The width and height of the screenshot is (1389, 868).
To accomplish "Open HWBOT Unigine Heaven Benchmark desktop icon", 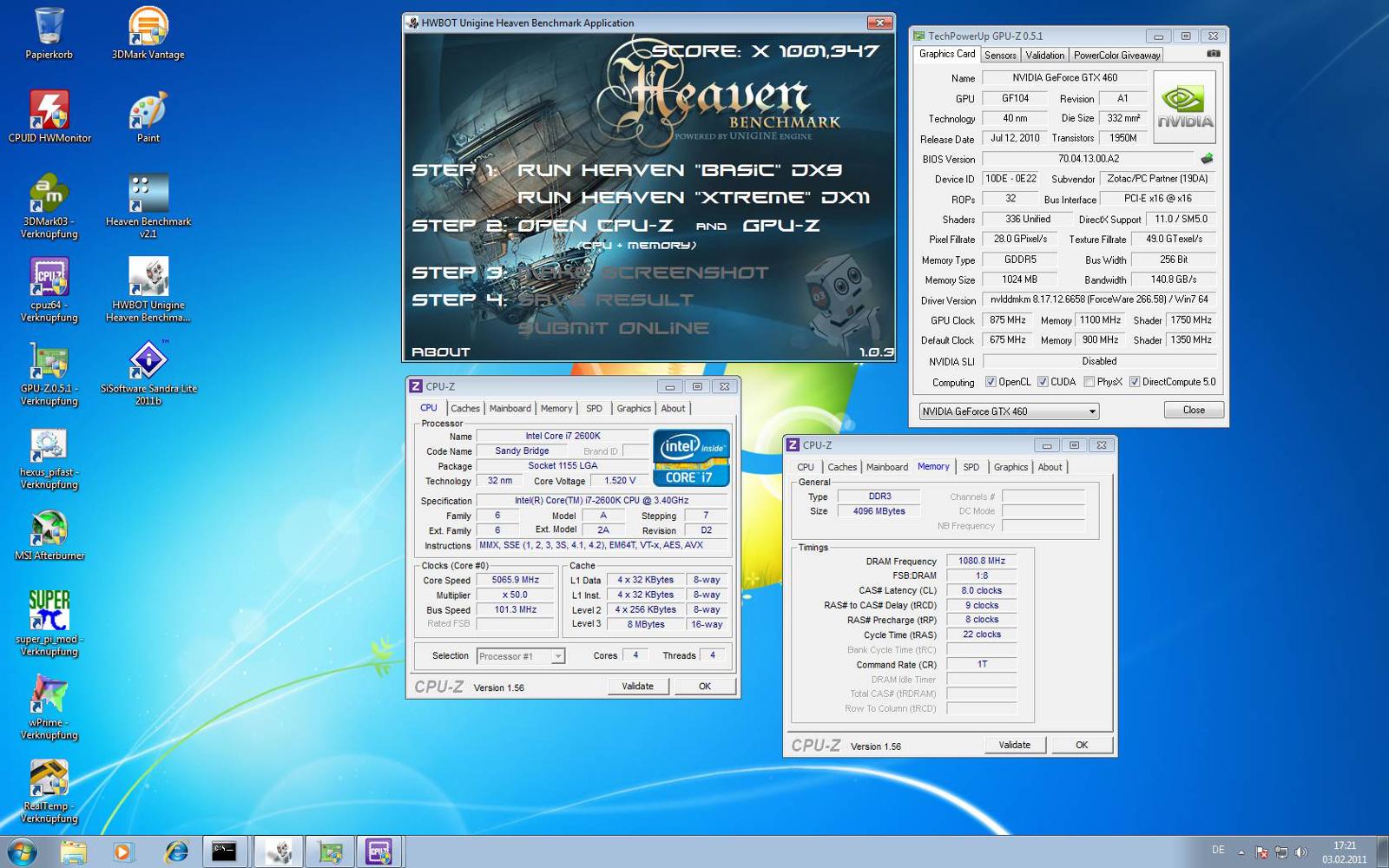I will tap(148, 290).
